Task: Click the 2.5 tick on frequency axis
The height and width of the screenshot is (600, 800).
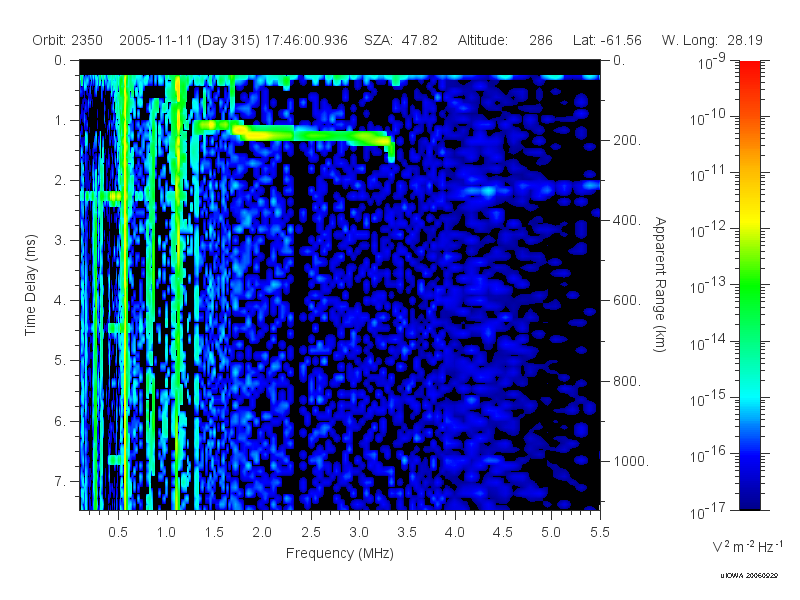Action: click(x=311, y=532)
